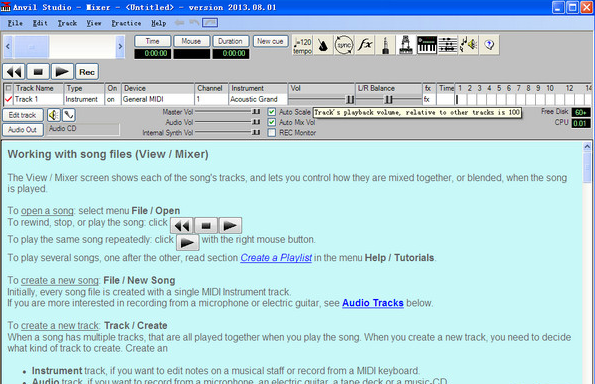Click the back arrow in menu bar
The image size is (595, 384).
[179, 23]
